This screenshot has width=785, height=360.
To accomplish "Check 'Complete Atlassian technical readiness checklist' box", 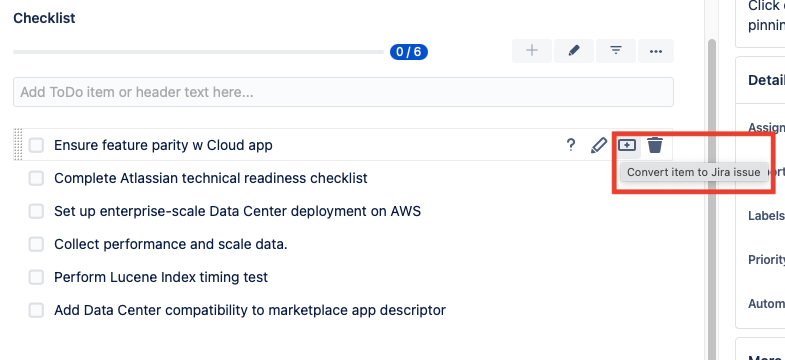I will pyautogui.click(x=36, y=178).
